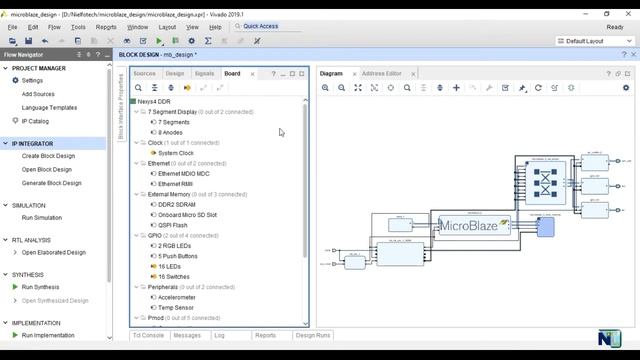
Task: Click the Board panel help question mark
Action: (x=273, y=73)
